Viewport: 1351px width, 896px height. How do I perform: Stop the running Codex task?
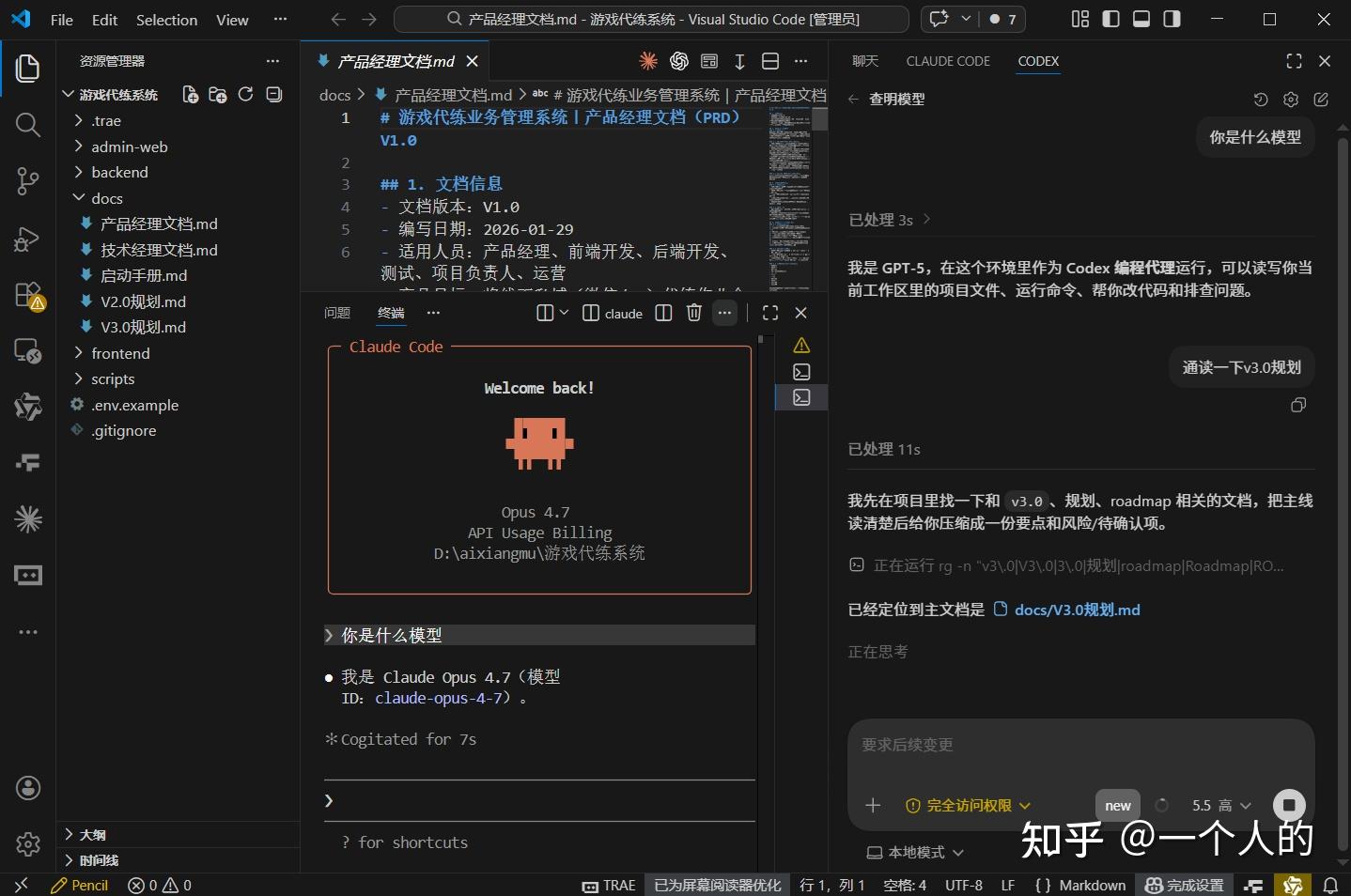(1289, 805)
